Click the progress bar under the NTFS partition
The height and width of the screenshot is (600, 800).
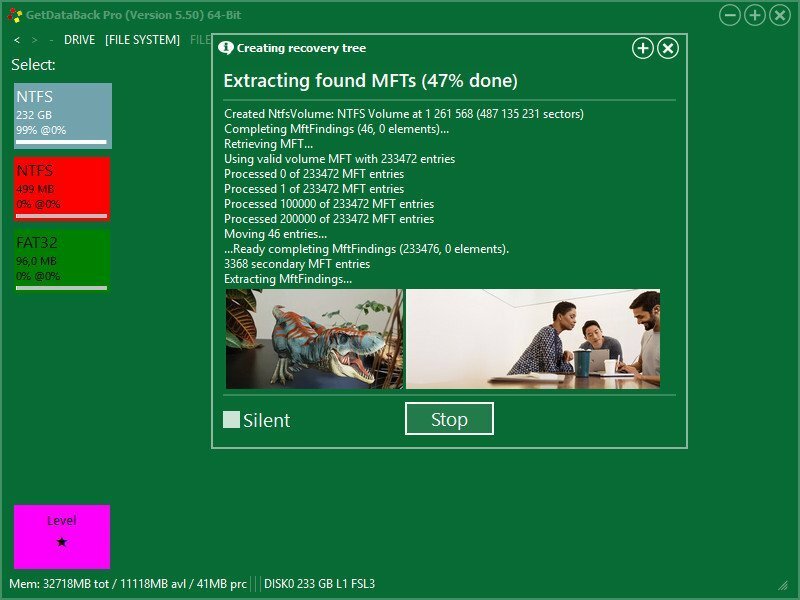[60, 141]
